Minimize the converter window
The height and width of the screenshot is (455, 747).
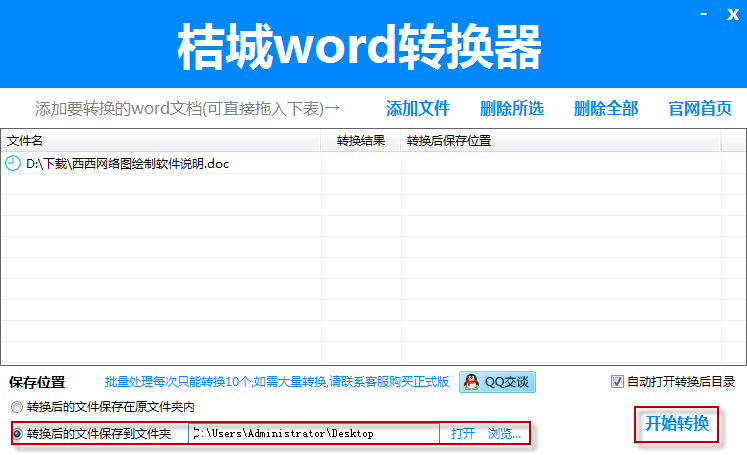[705, 14]
